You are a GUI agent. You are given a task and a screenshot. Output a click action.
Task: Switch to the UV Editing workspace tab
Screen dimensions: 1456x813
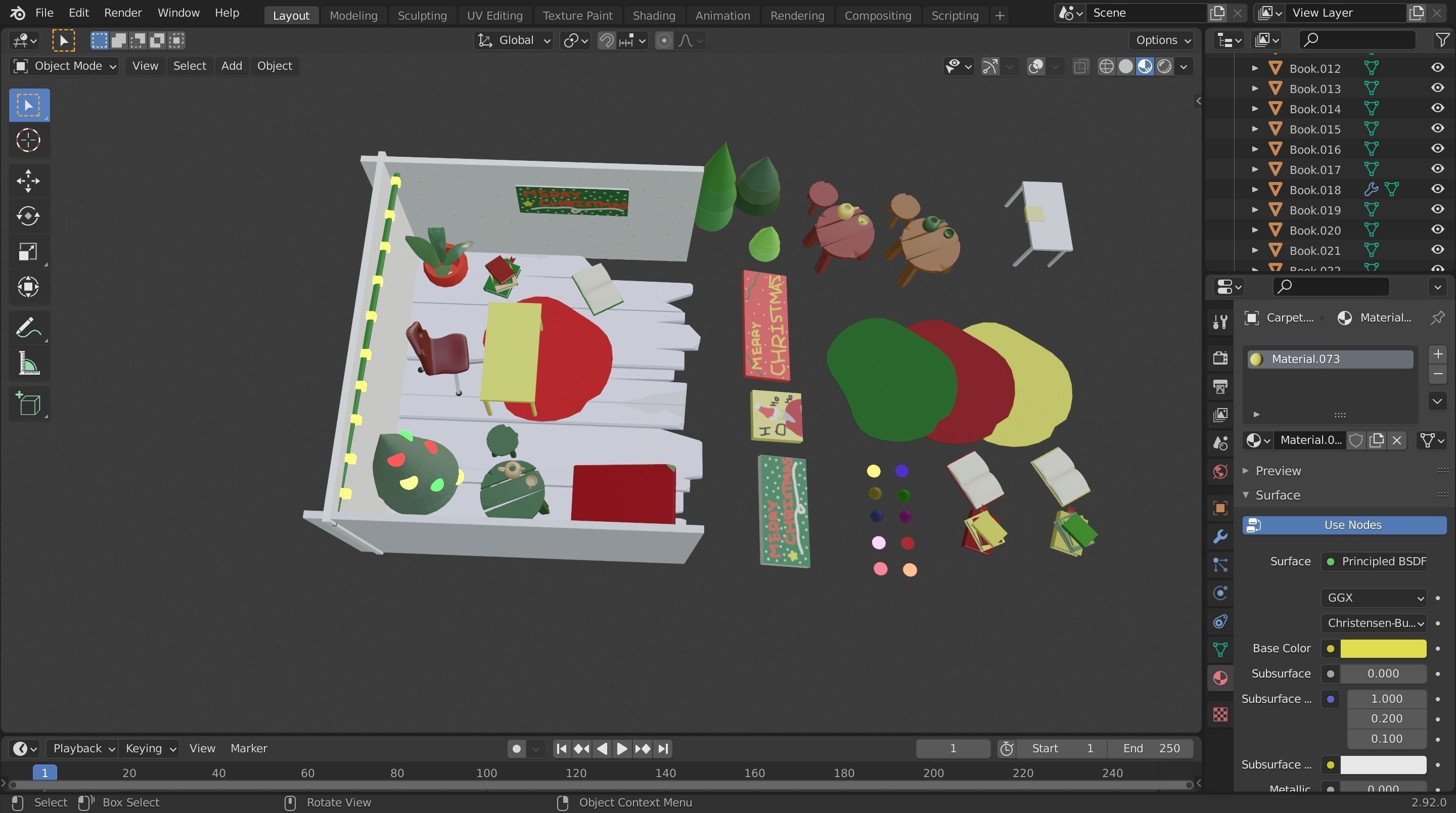click(x=494, y=15)
